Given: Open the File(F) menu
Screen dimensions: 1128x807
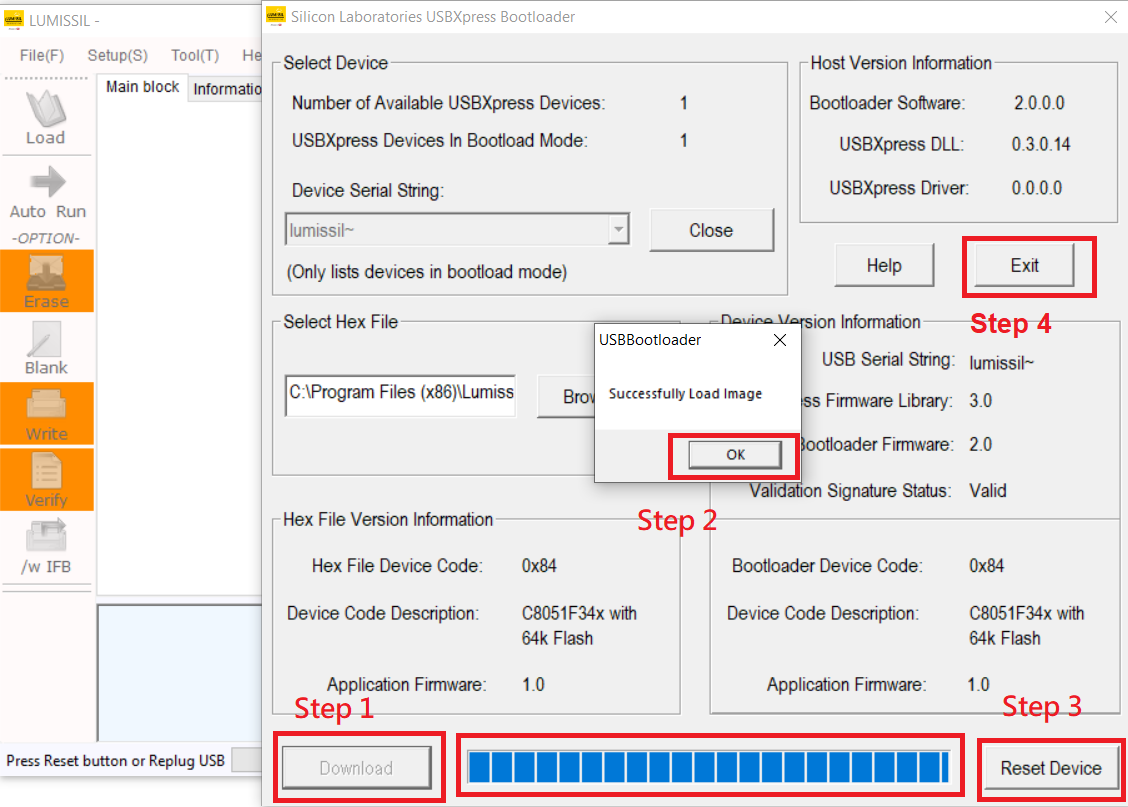Looking at the screenshot, I should [x=42, y=55].
